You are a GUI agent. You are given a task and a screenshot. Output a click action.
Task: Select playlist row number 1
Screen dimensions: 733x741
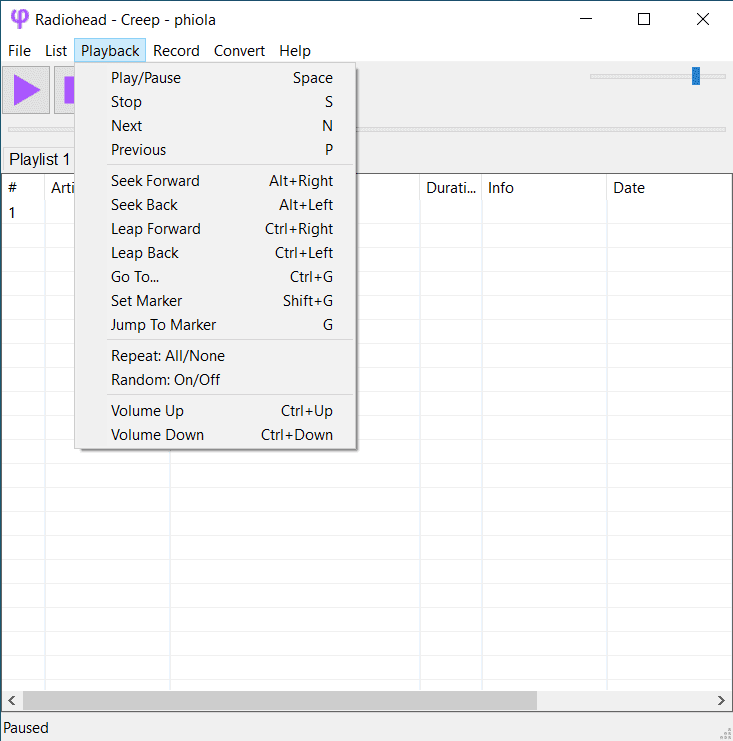coord(366,213)
